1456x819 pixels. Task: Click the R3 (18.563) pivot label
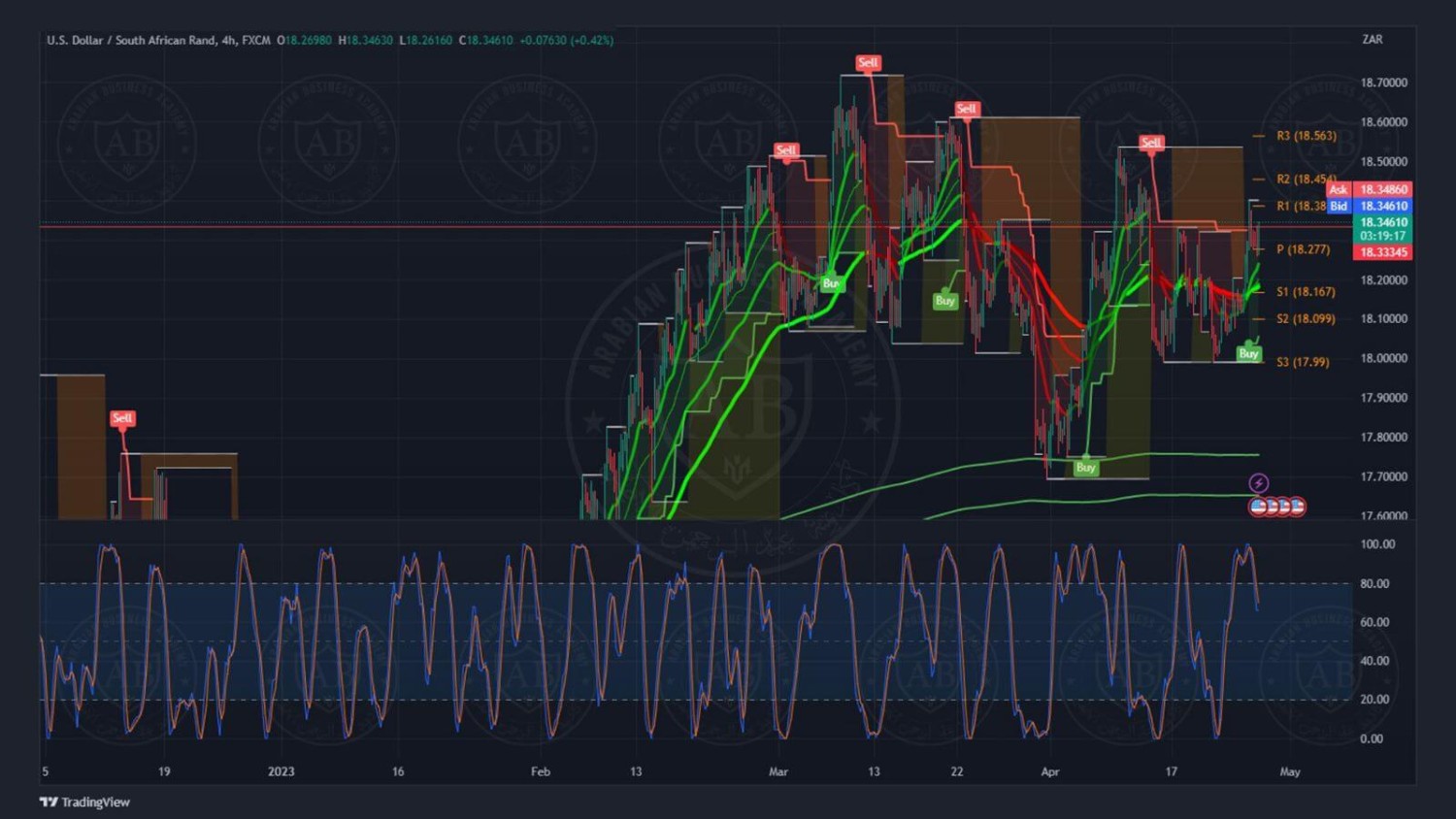1307,136
